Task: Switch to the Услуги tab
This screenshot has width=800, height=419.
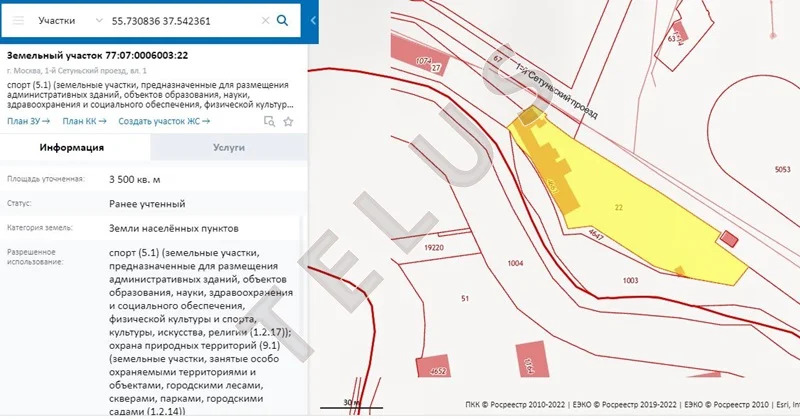Action: (x=227, y=147)
